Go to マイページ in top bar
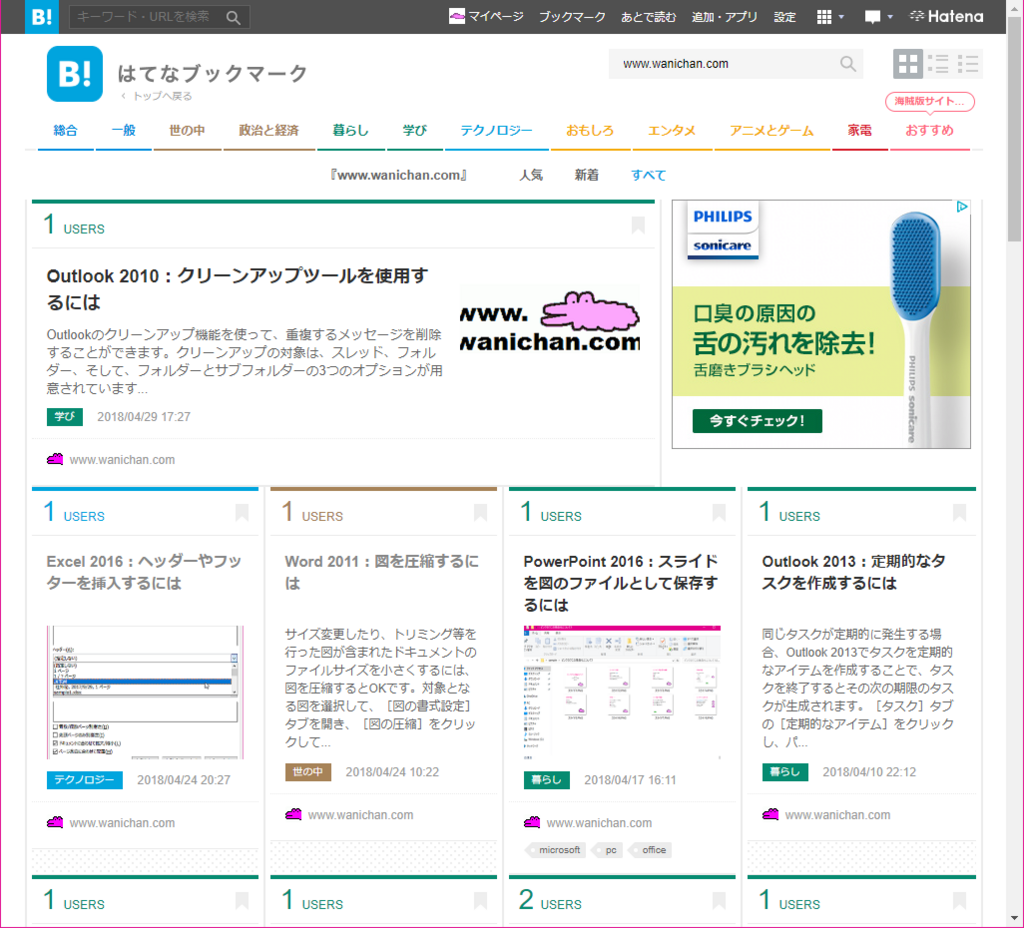The height and width of the screenshot is (928, 1024). point(487,16)
